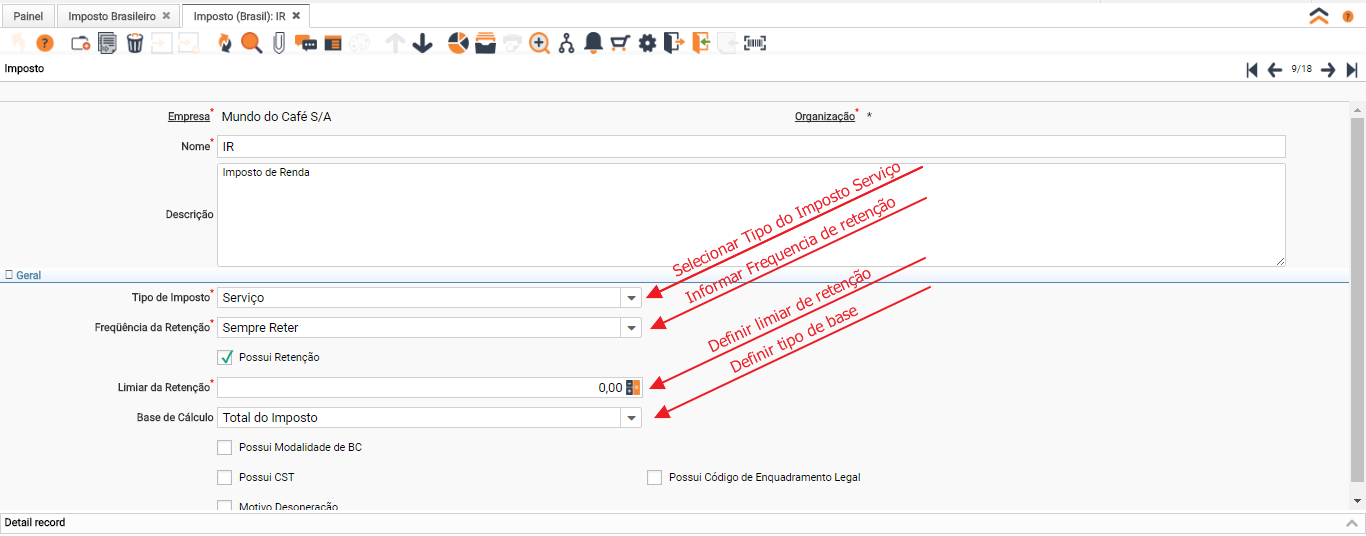Tick Possui Código de Enquadramento Legal
Image resolution: width=1366 pixels, height=536 pixels.
(655, 477)
